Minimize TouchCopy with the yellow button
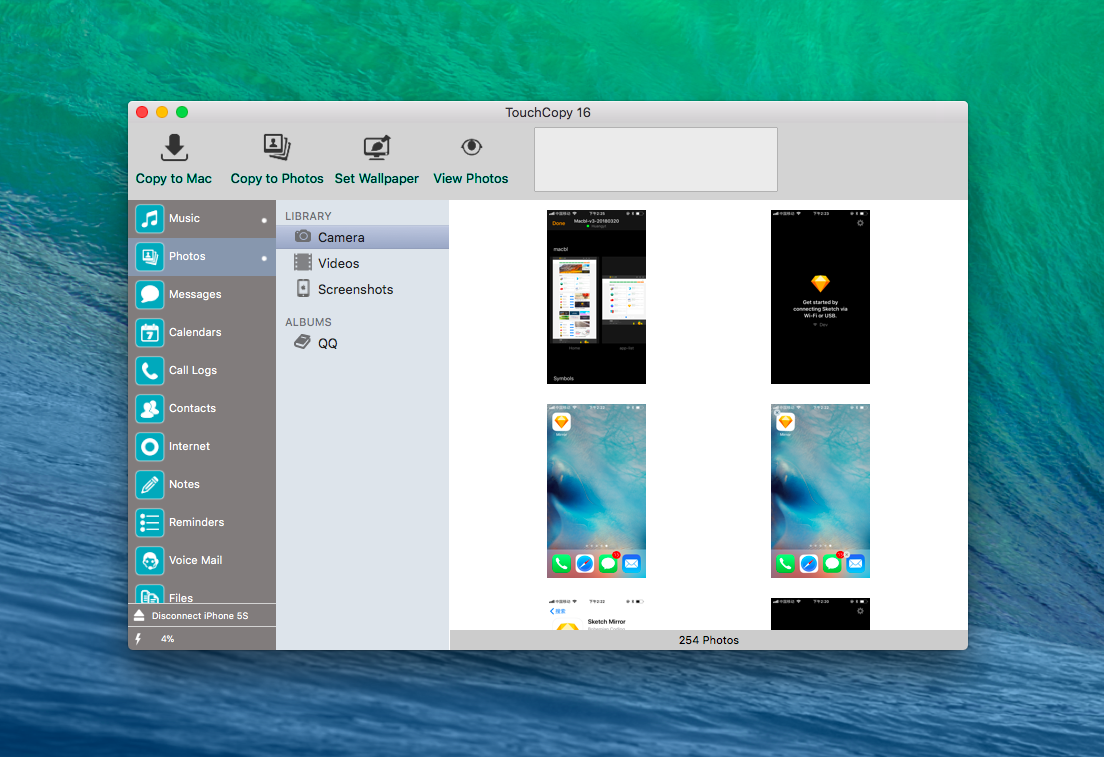This screenshot has height=757, width=1104. 162,112
